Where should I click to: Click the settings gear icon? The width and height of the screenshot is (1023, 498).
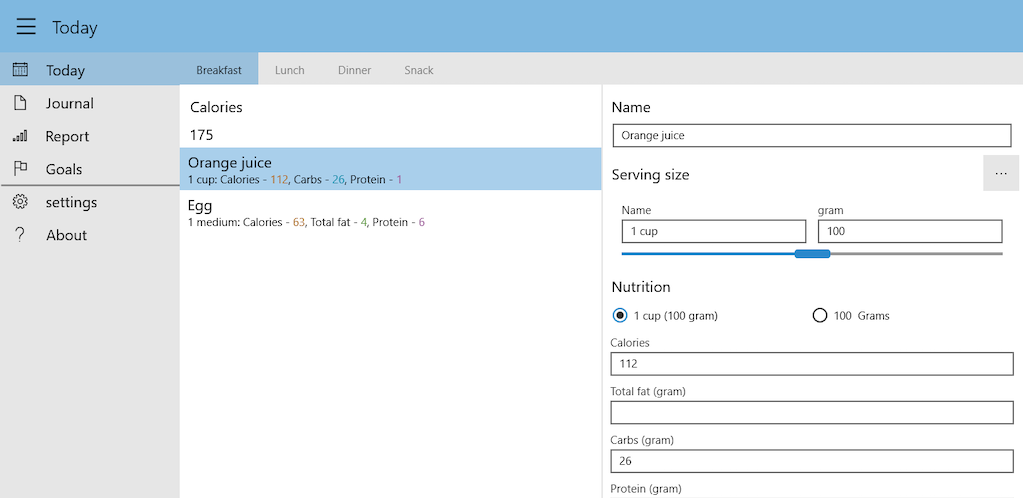coord(20,202)
